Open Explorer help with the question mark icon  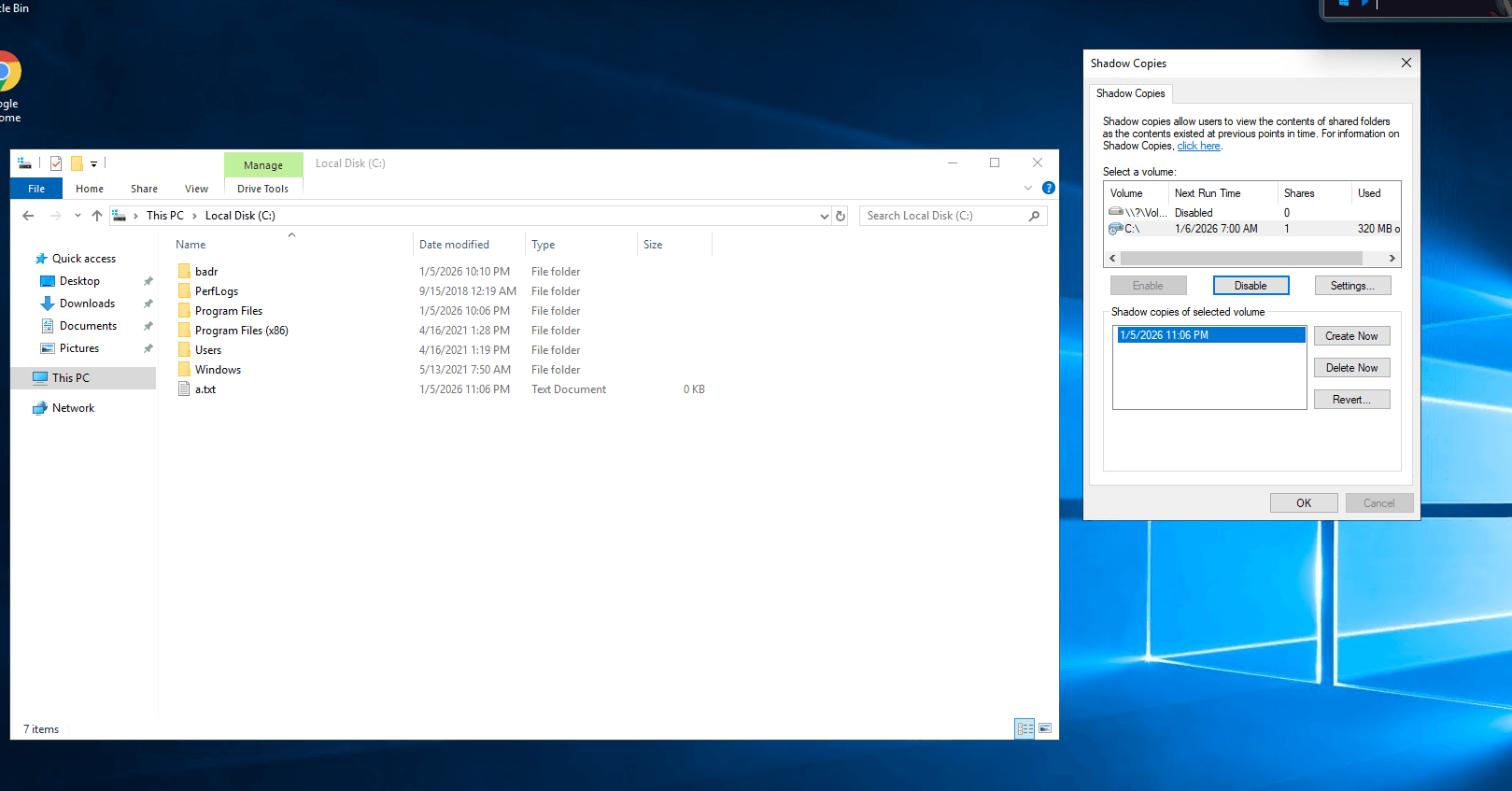pos(1048,188)
